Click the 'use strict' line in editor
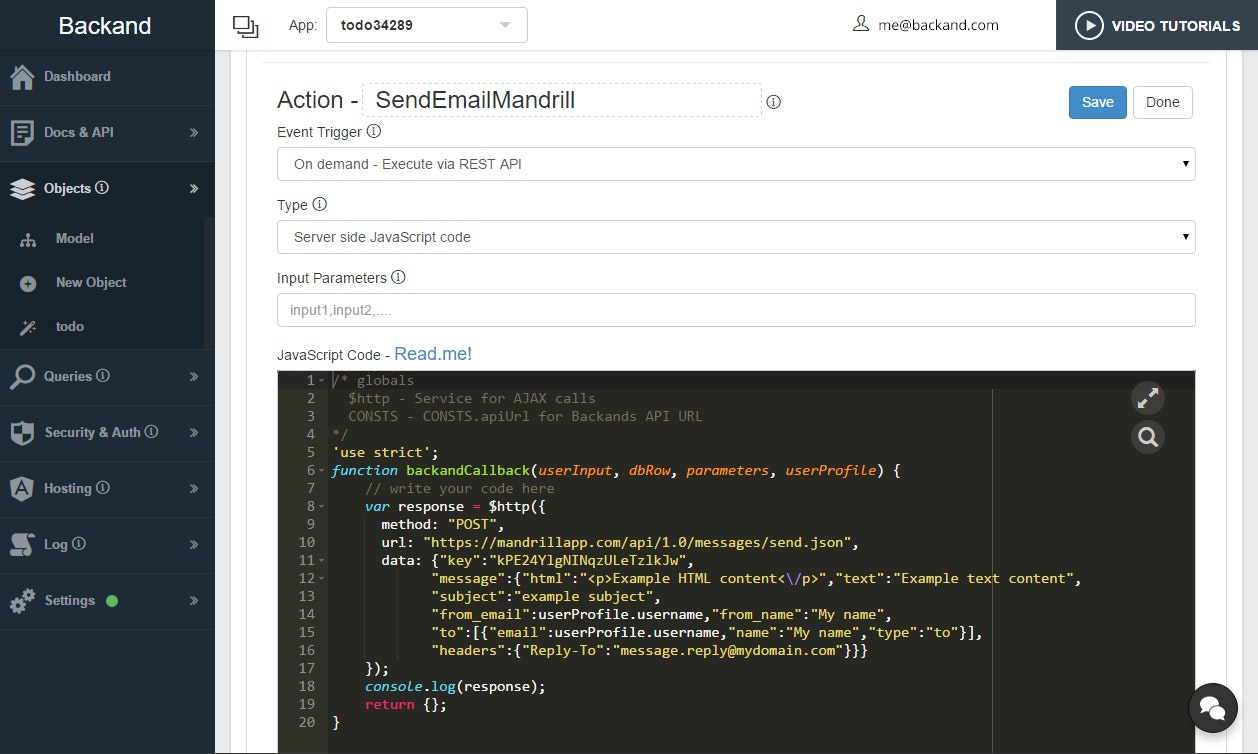This screenshot has height=754, width=1258. 385,453
